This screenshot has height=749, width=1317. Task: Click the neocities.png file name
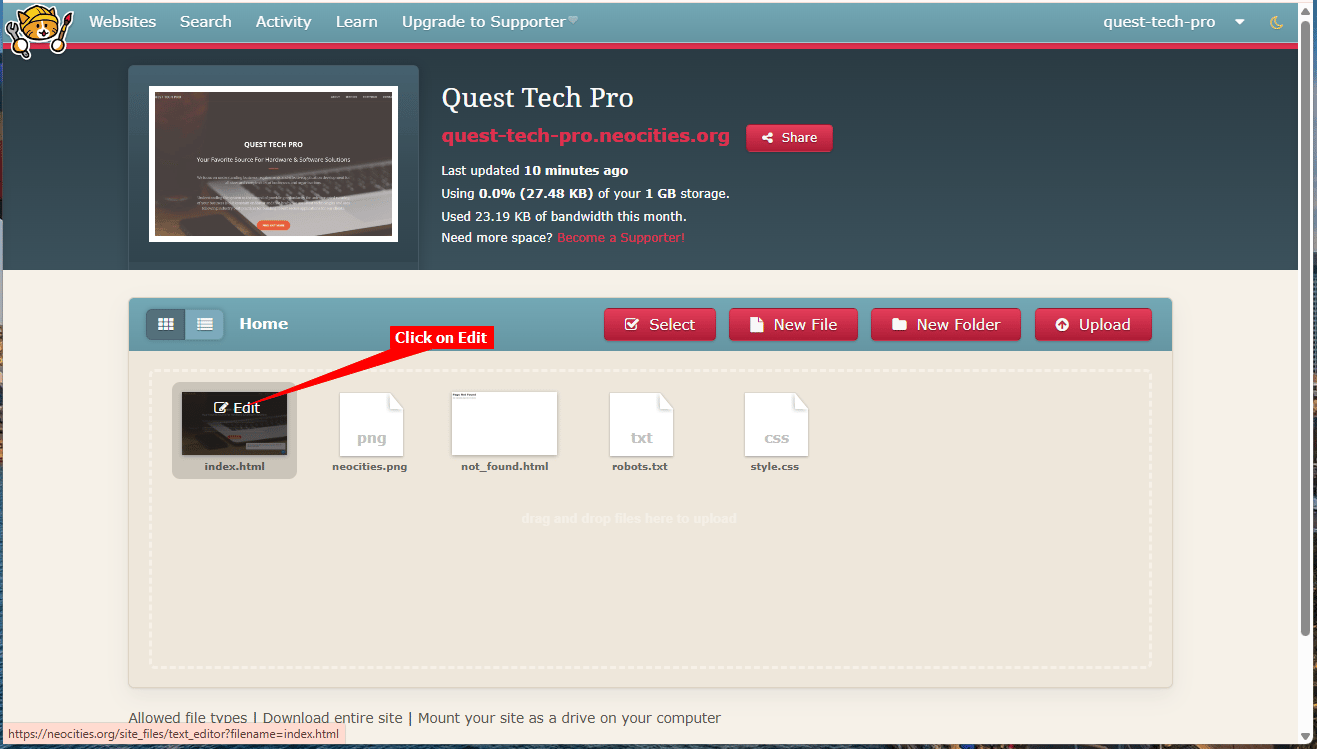tap(370, 467)
